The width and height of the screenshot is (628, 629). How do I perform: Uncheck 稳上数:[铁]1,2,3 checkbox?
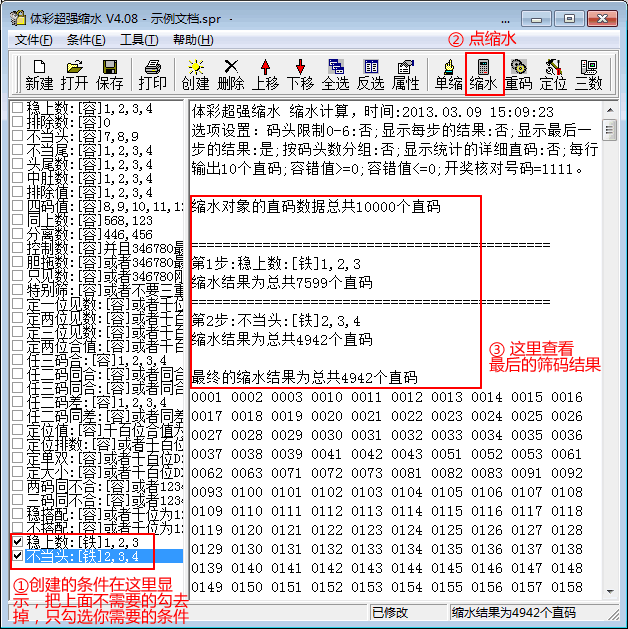pos(17,542)
